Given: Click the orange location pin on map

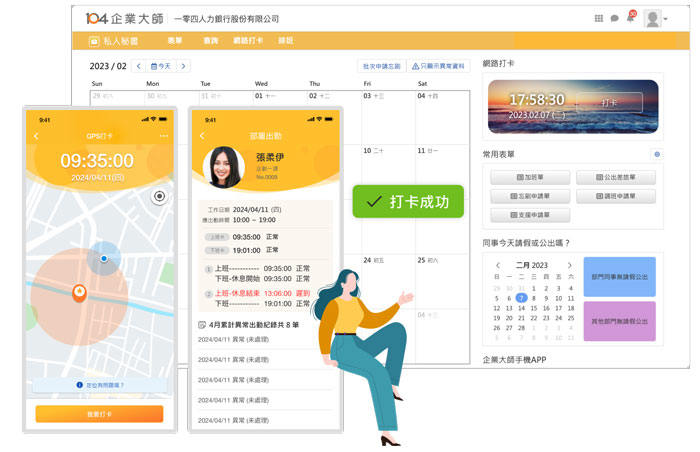Looking at the screenshot, I should (79, 293).
